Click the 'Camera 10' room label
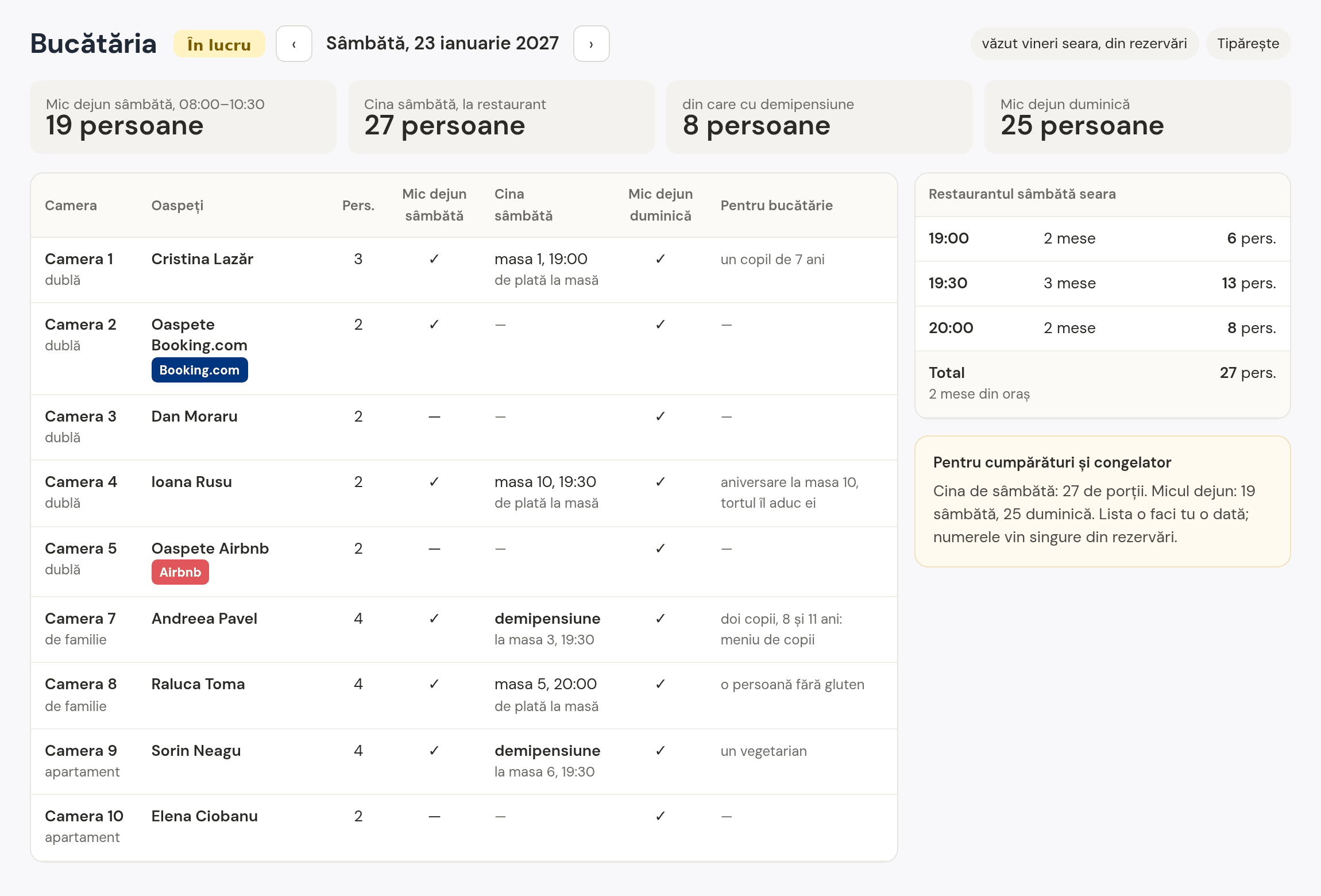The height and width of the screenshot is (896, 1321). click(x=84, y=816)
